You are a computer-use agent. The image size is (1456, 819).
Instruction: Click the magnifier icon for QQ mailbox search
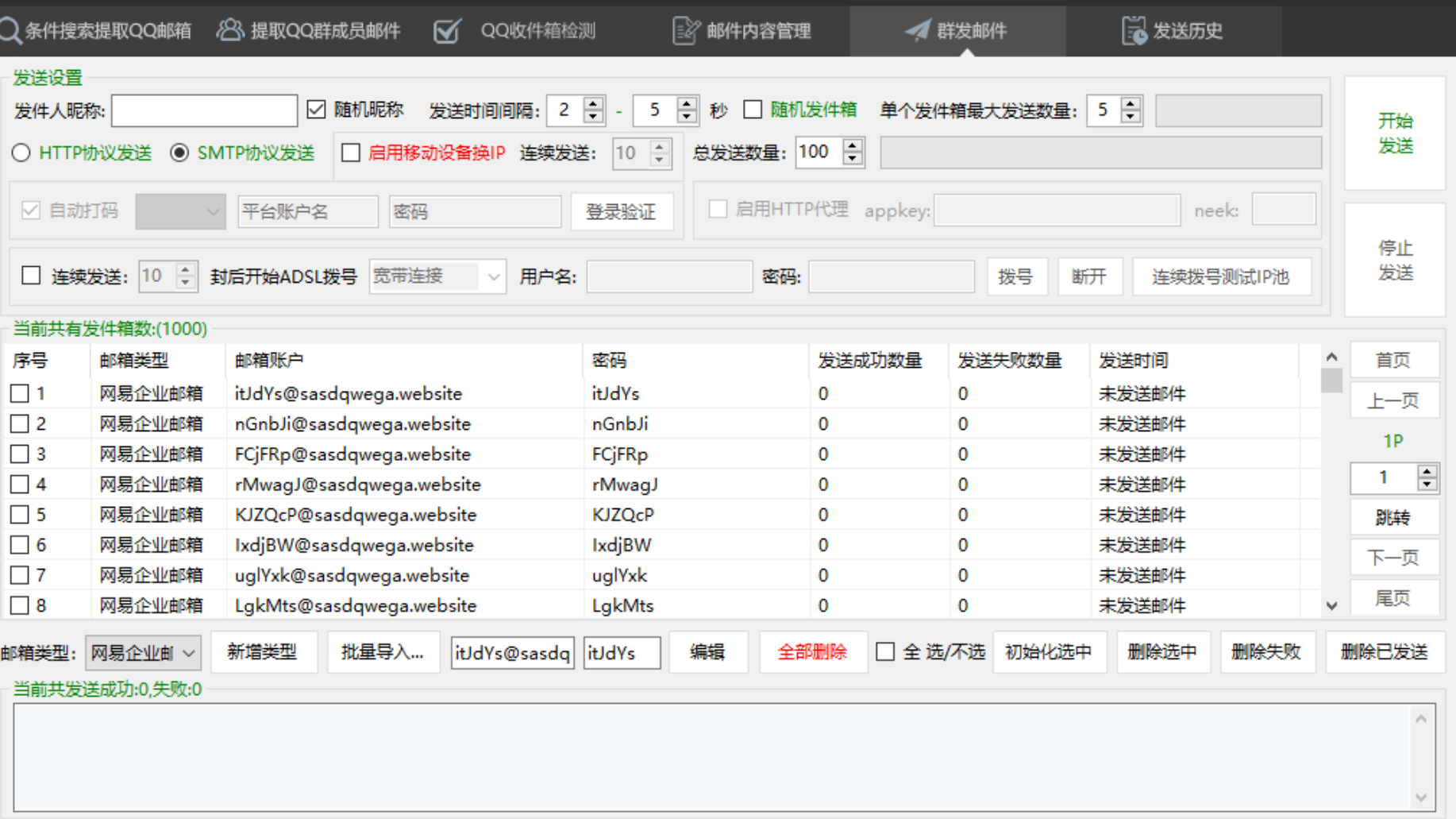point(10,31)
